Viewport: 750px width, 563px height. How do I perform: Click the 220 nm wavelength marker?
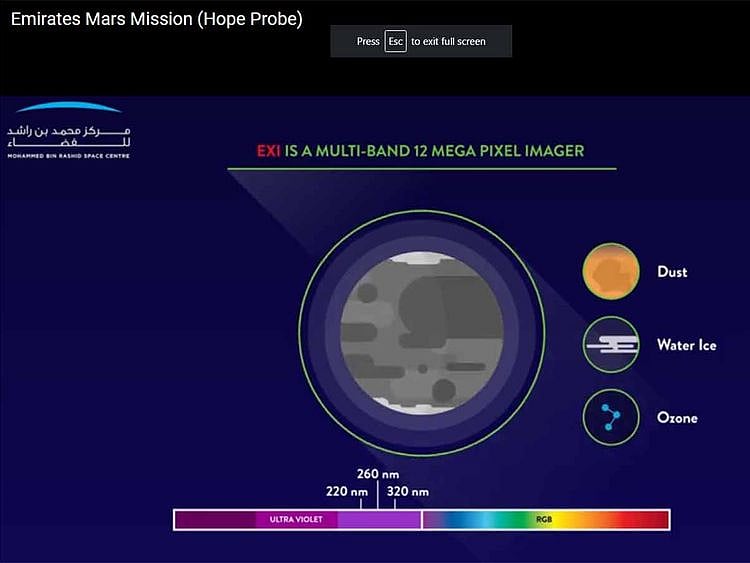(x=346, y=491)
